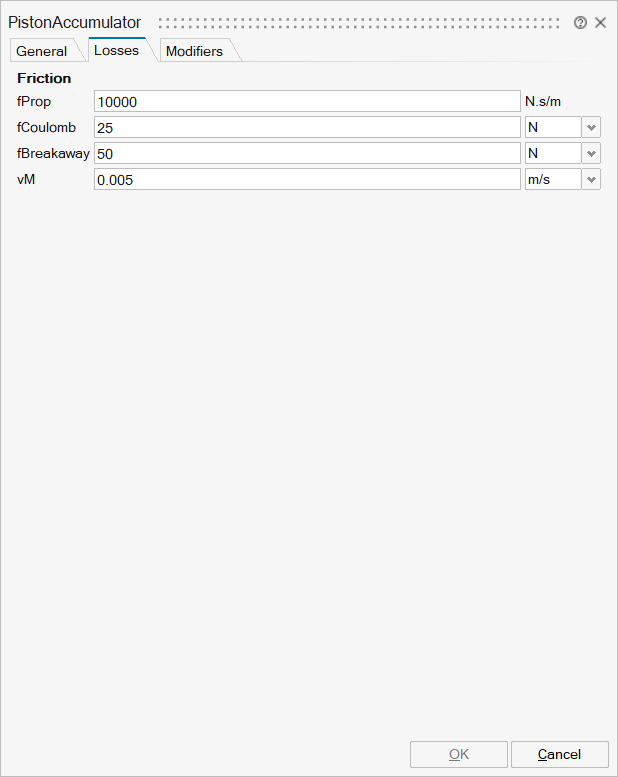This screenshot has width=618, height=777.
Task: Click the Cancel button
Action: coord(559,754)
